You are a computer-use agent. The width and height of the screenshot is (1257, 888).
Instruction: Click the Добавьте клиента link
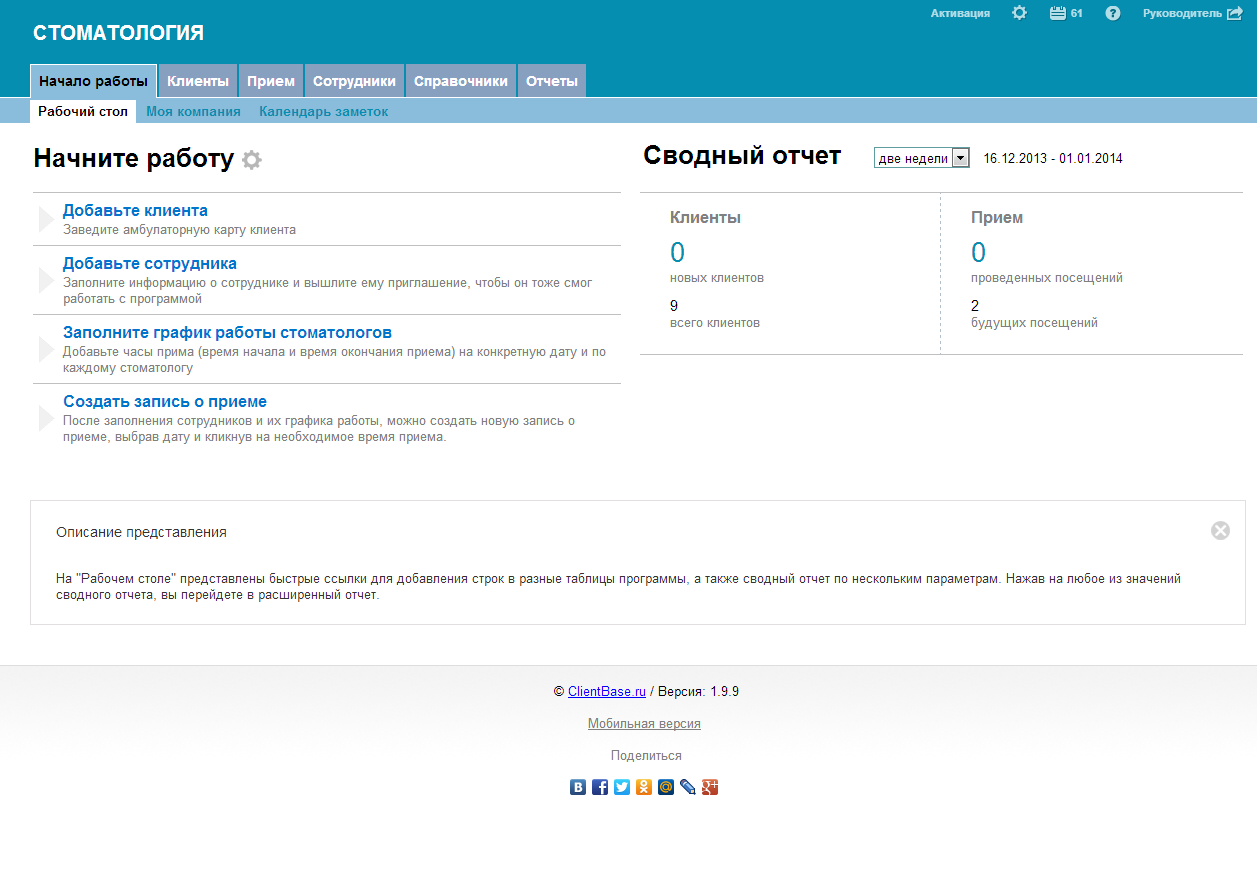click(135, 210)
